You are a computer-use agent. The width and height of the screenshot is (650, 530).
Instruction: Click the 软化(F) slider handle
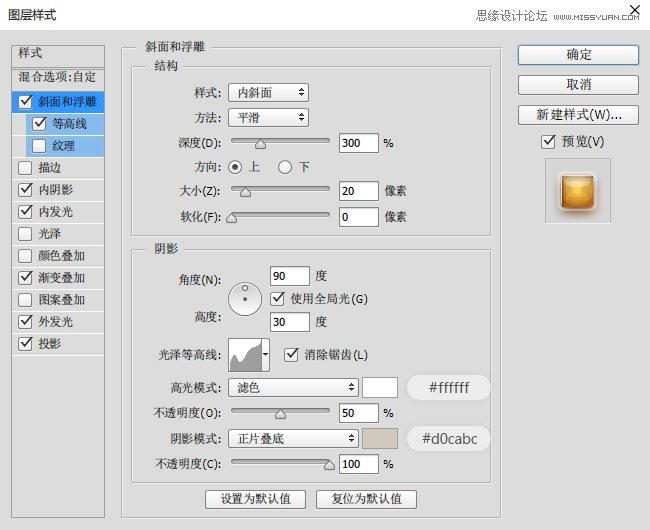pyautogui.click(x=231, y=218)
